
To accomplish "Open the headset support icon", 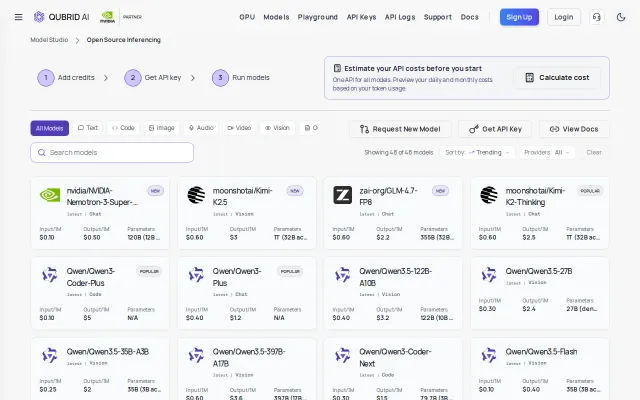I will 596,17.
